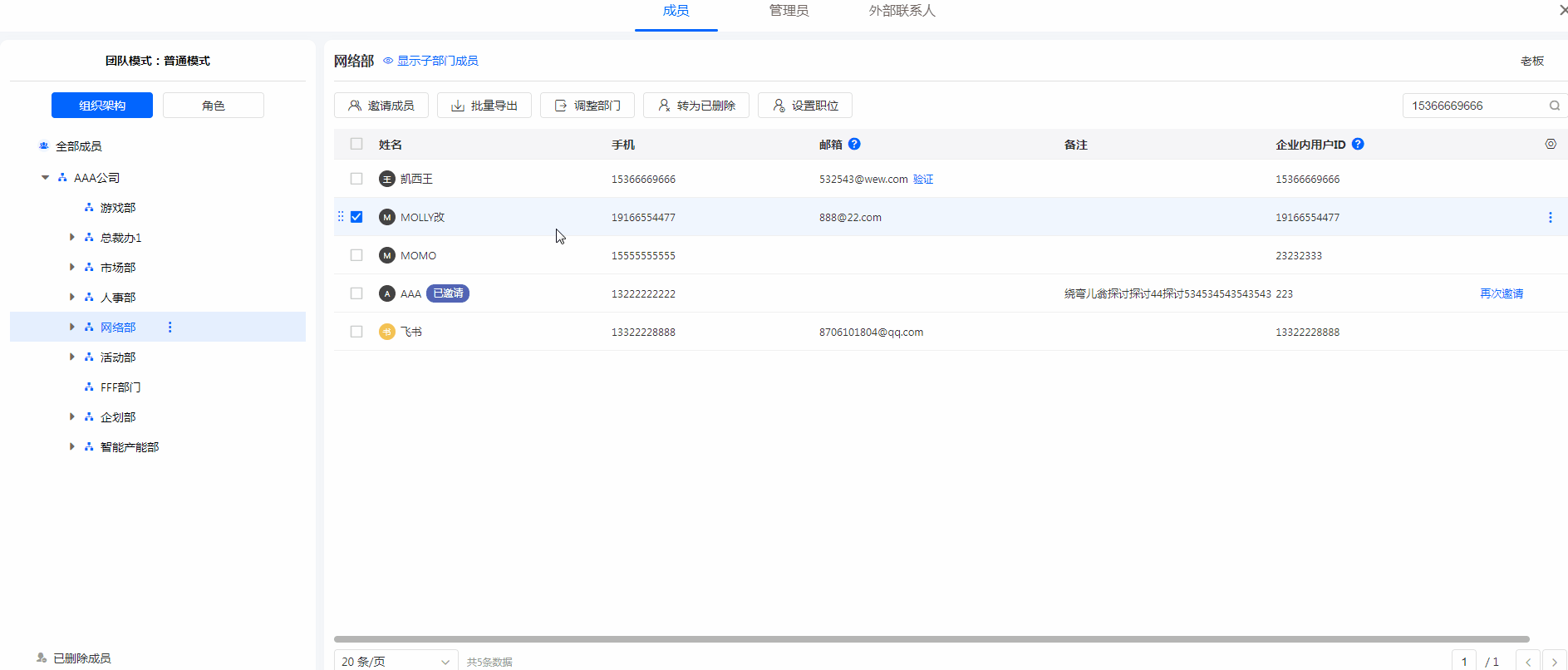The height and width of the screenshot is (670, 1568).
Task: Toggle the select-all header checkbox
Action: pyautogui.click(x=356, y=144)
